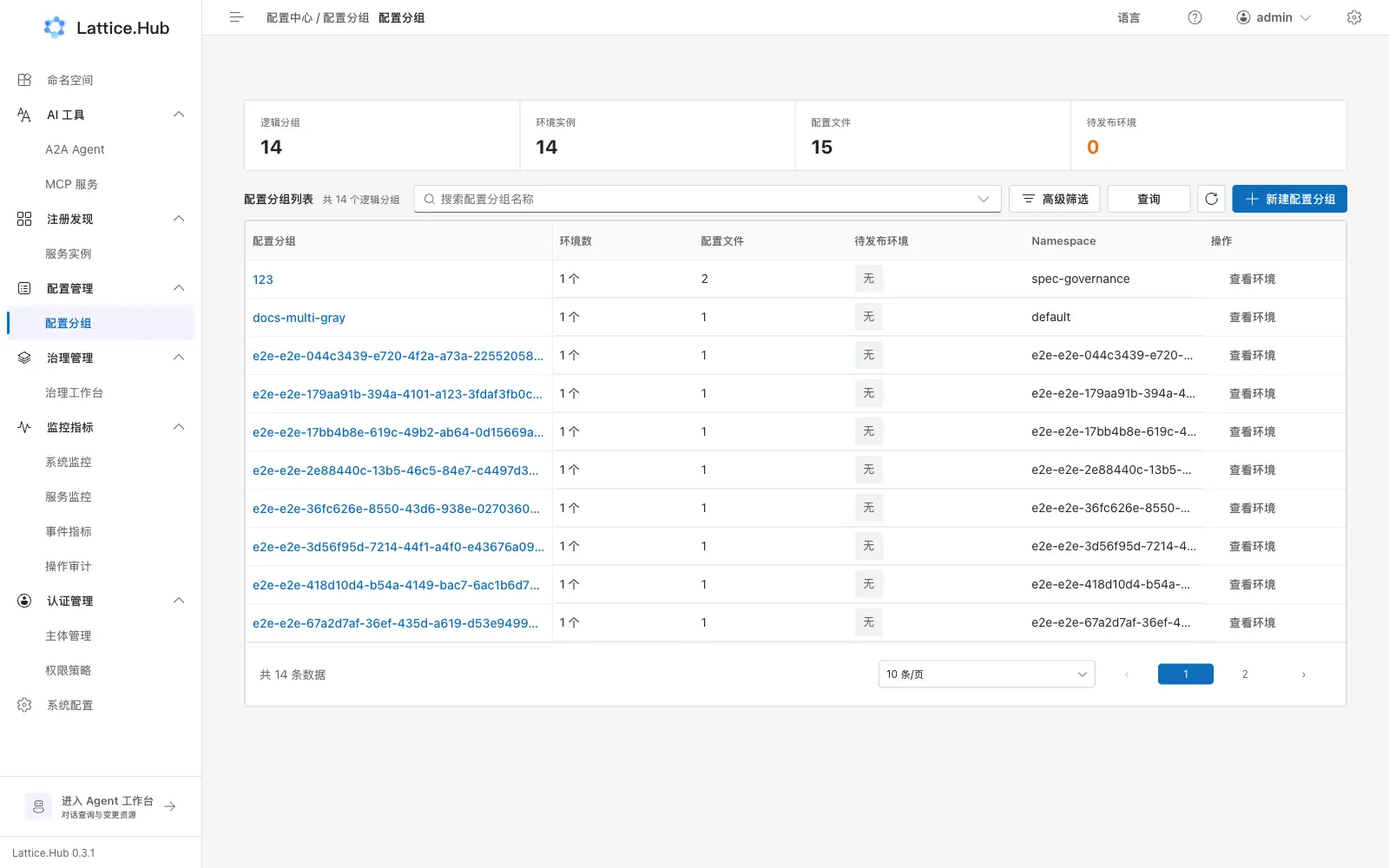Click the config management sidebar icon
This screenshot has width=1389, height=868.
(x=24, y=288)
